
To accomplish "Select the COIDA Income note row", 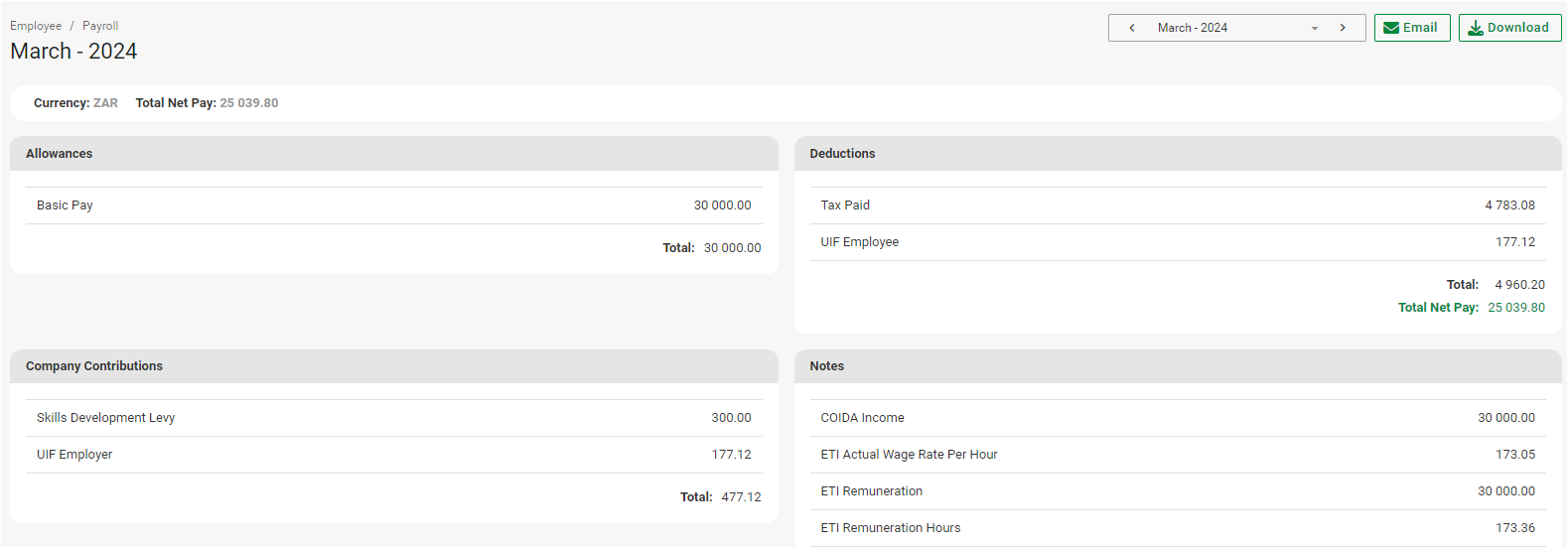I will 1177,418.
